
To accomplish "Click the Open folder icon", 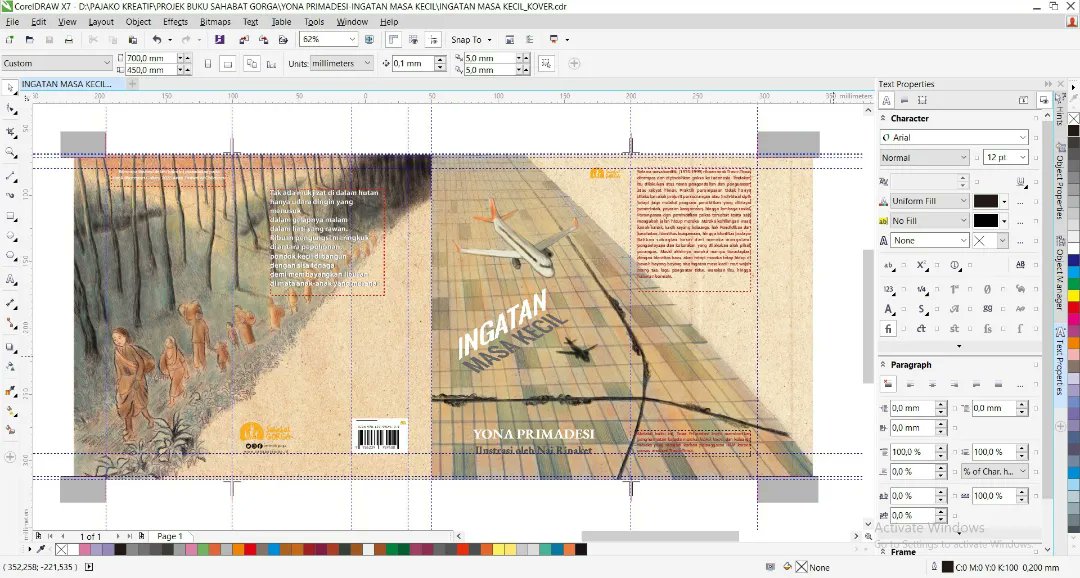I will coord(30,40).
